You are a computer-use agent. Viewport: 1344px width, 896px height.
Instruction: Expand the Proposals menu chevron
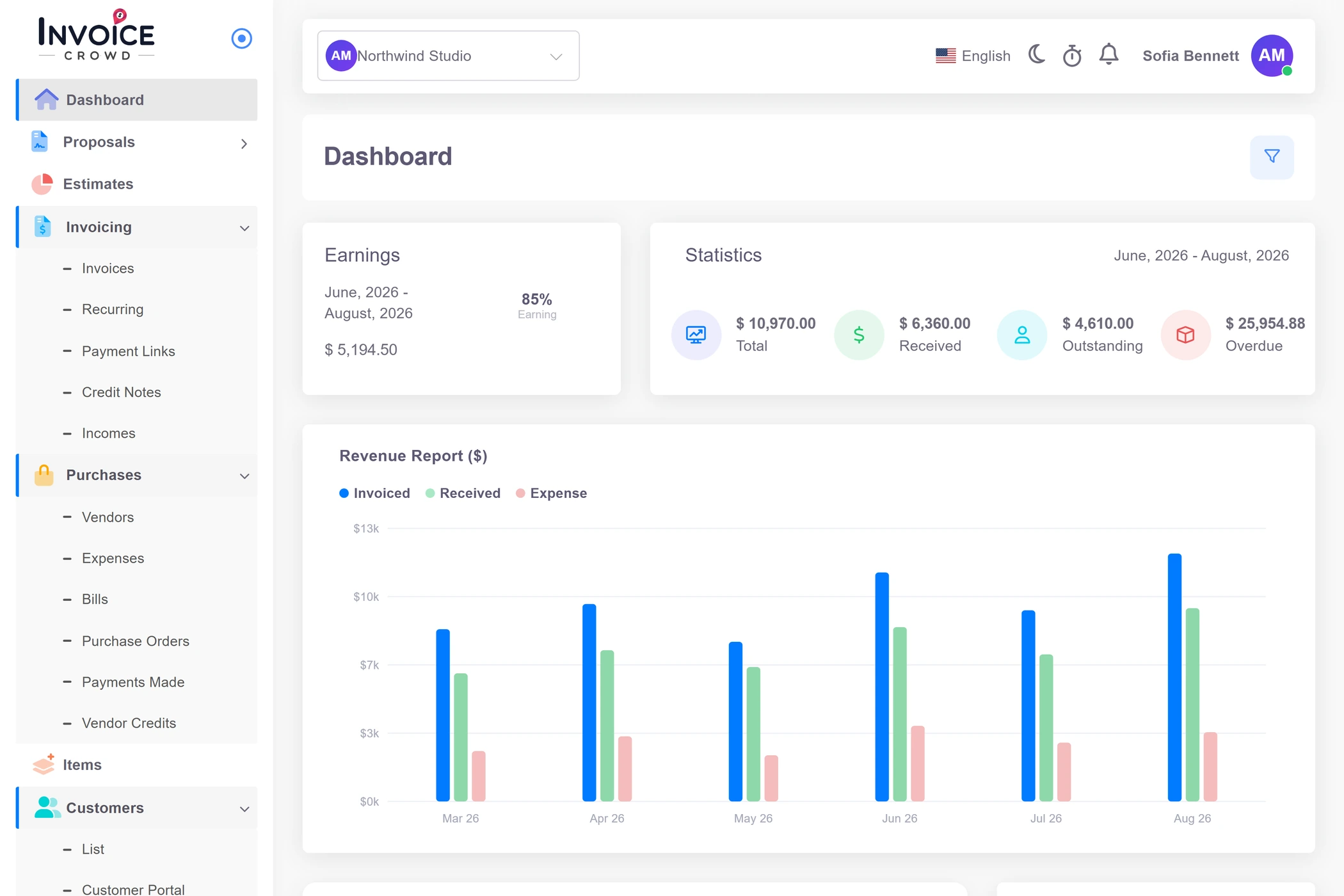(244, 143)
